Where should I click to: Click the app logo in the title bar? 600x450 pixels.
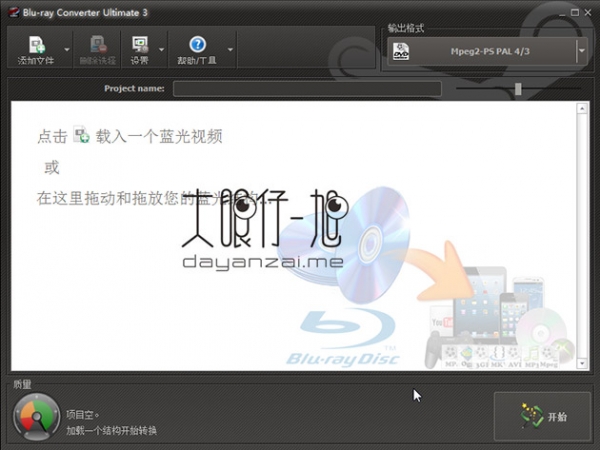14,12
